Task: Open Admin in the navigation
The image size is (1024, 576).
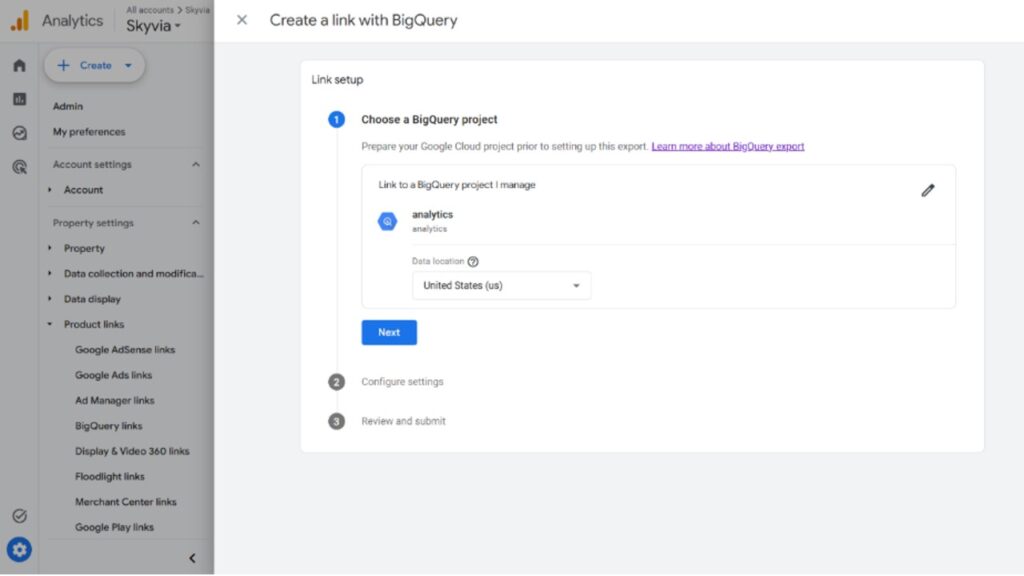Action: tap(68, 106)
